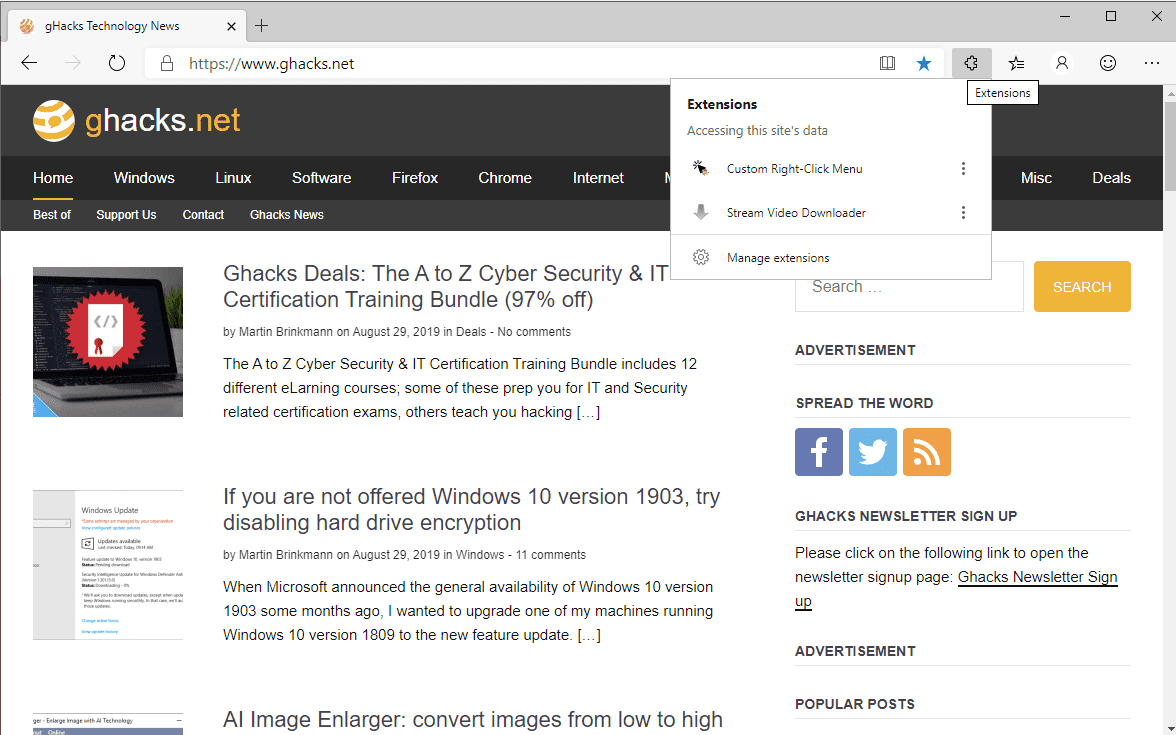
Task: Click the Stream Video Downloader arrow icon
Action: 700,212
